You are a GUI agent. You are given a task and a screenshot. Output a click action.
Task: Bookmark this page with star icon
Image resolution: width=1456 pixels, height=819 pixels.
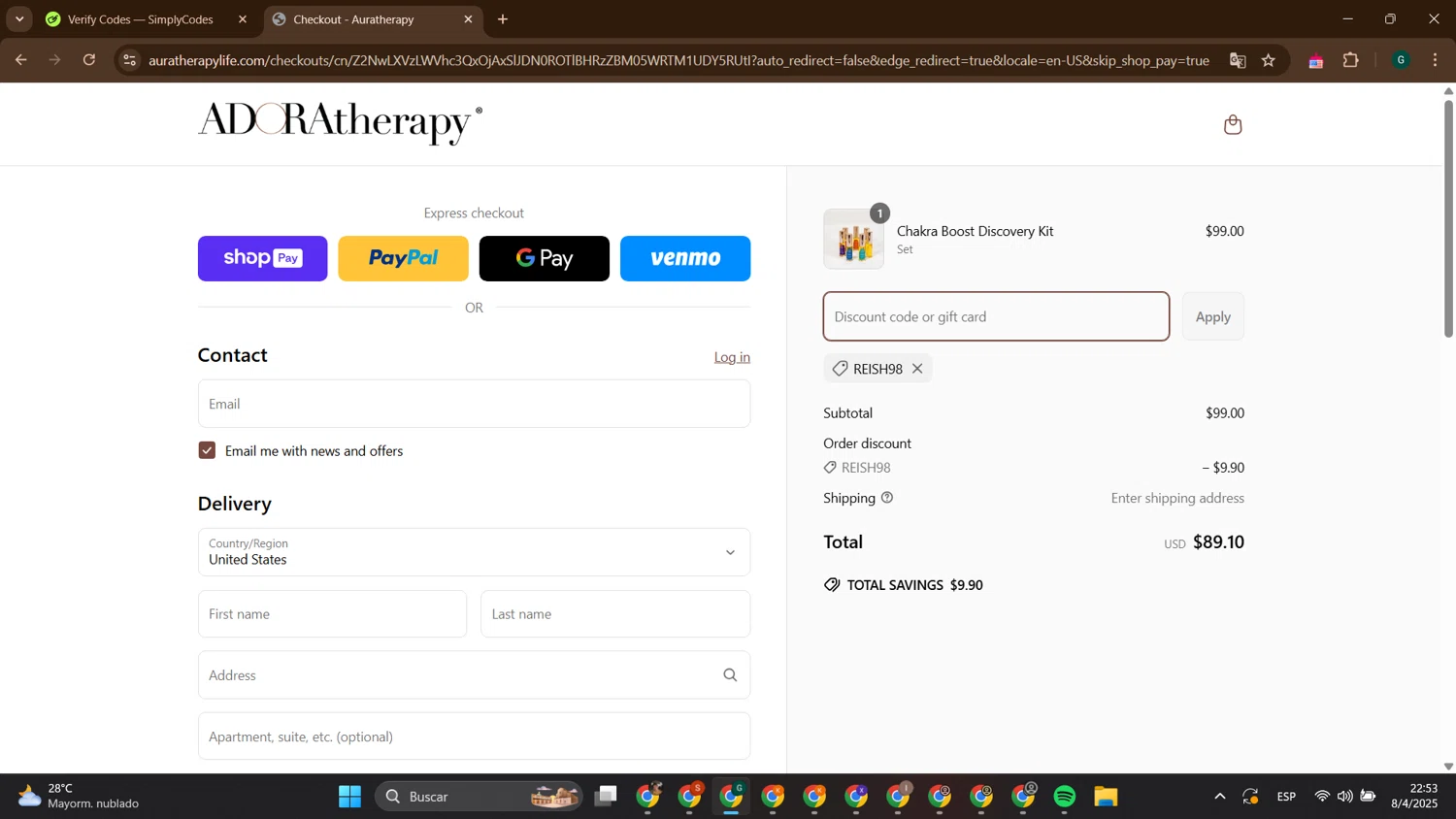[x=1269, y=60]
